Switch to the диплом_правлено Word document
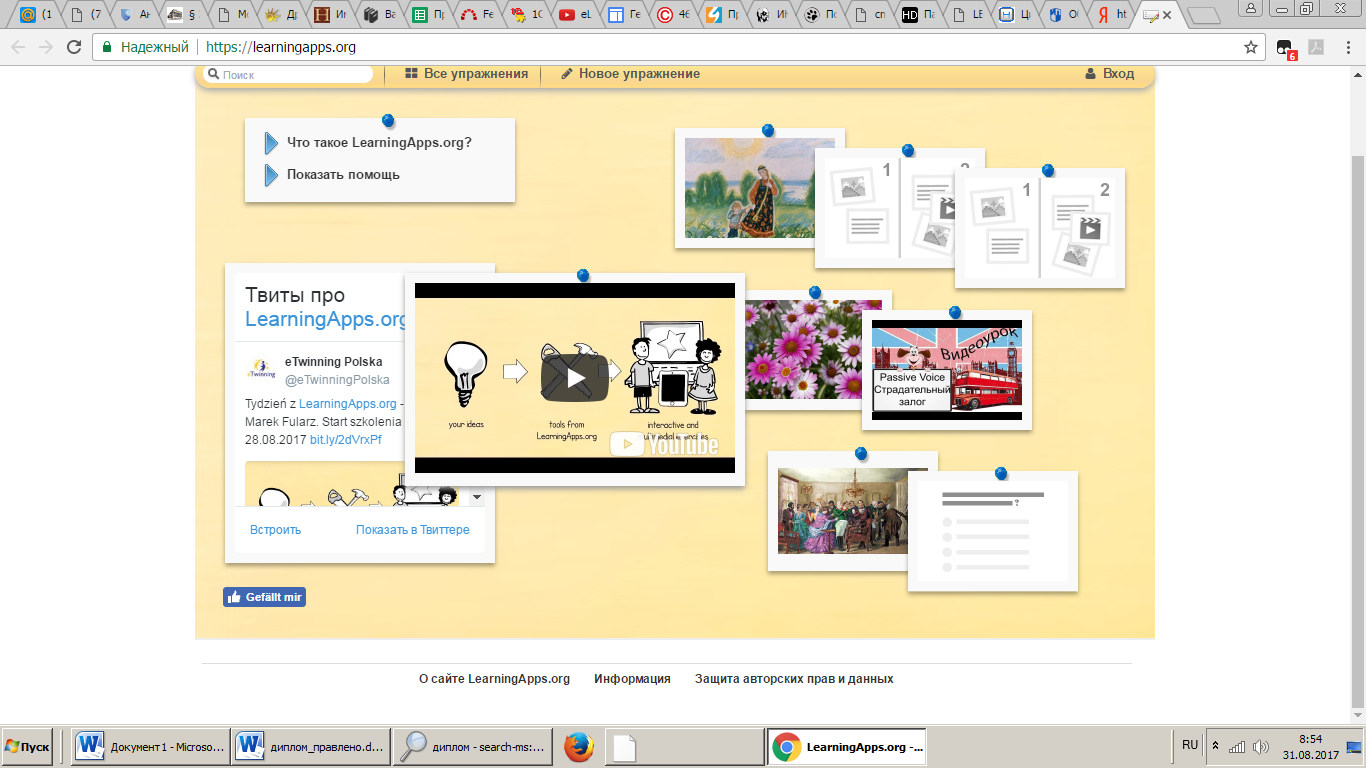The image size is (1366, 768). coord(311,747)
